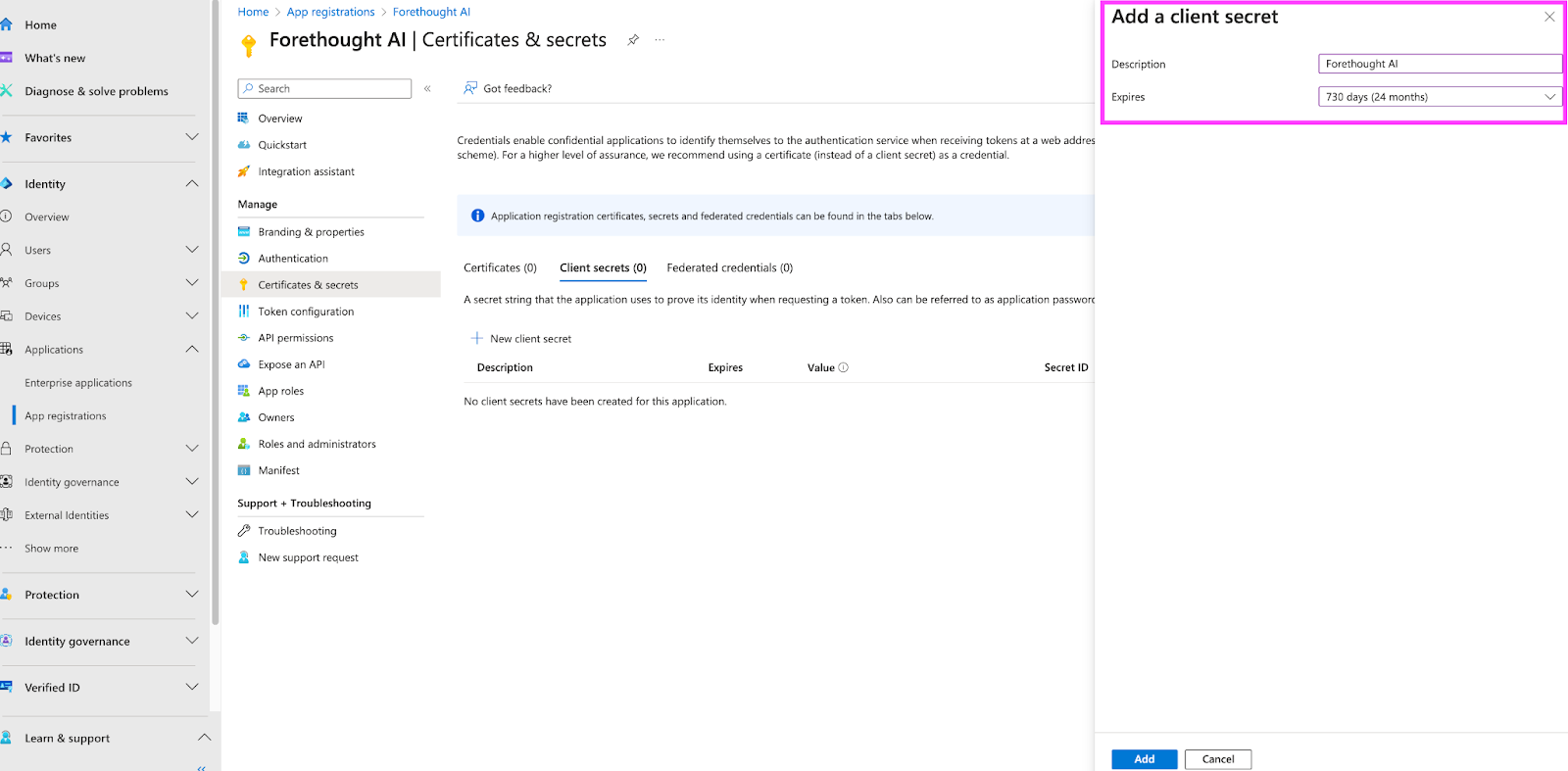The width and height of the screenshot is (1568, 771).
Task: Collapse the Applications submenu
Action: (x=192, y=349)
